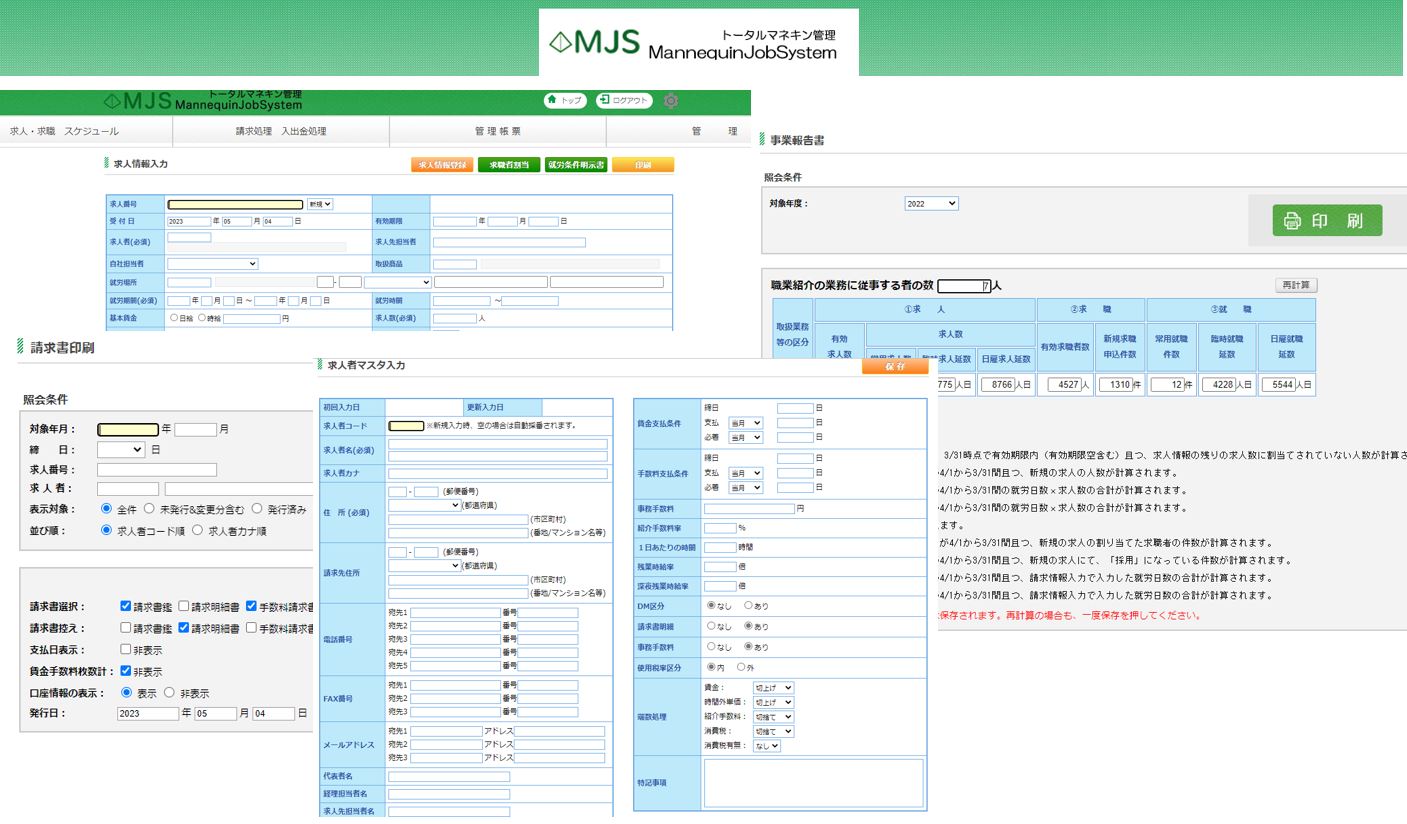Open the 消費税有無 dropdown
The height and width of the screenshot is (824, 1407).
coord(766,746)
